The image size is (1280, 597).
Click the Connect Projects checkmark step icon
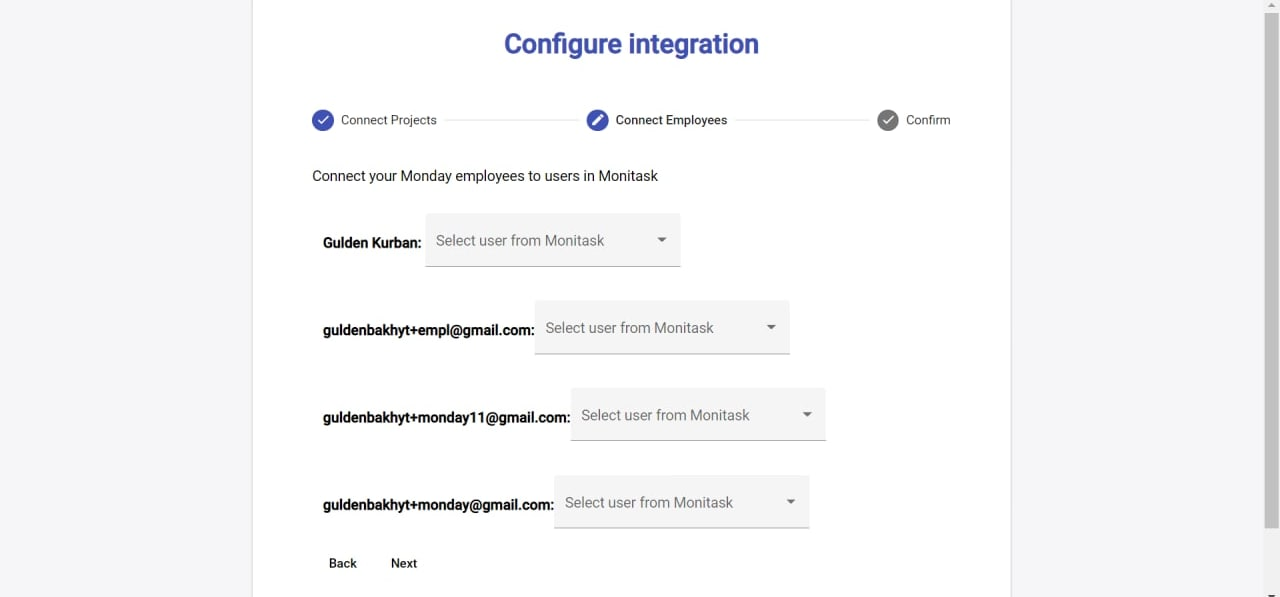pyautogui.click(x=322, y=120)
